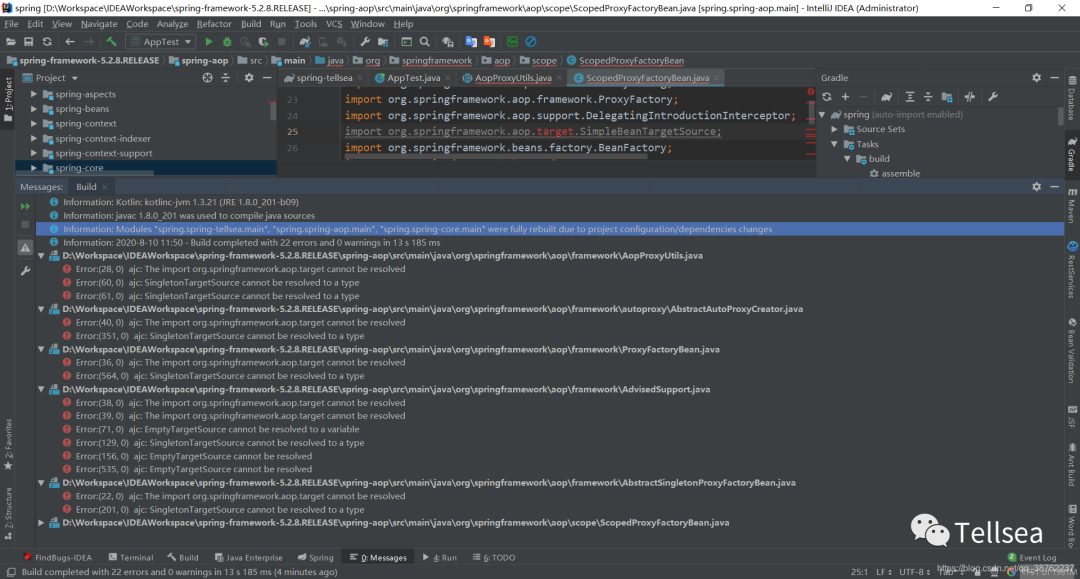Click the Save All toolbar icon
1080x579 pixels.
(x=28, y=42)
